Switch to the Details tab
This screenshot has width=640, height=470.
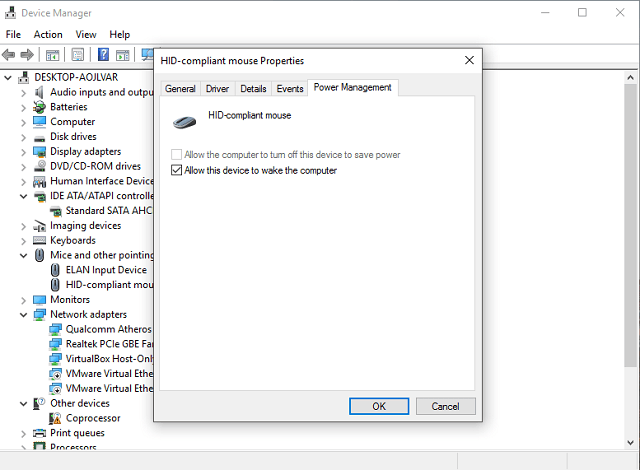click(x=253, y=89)
